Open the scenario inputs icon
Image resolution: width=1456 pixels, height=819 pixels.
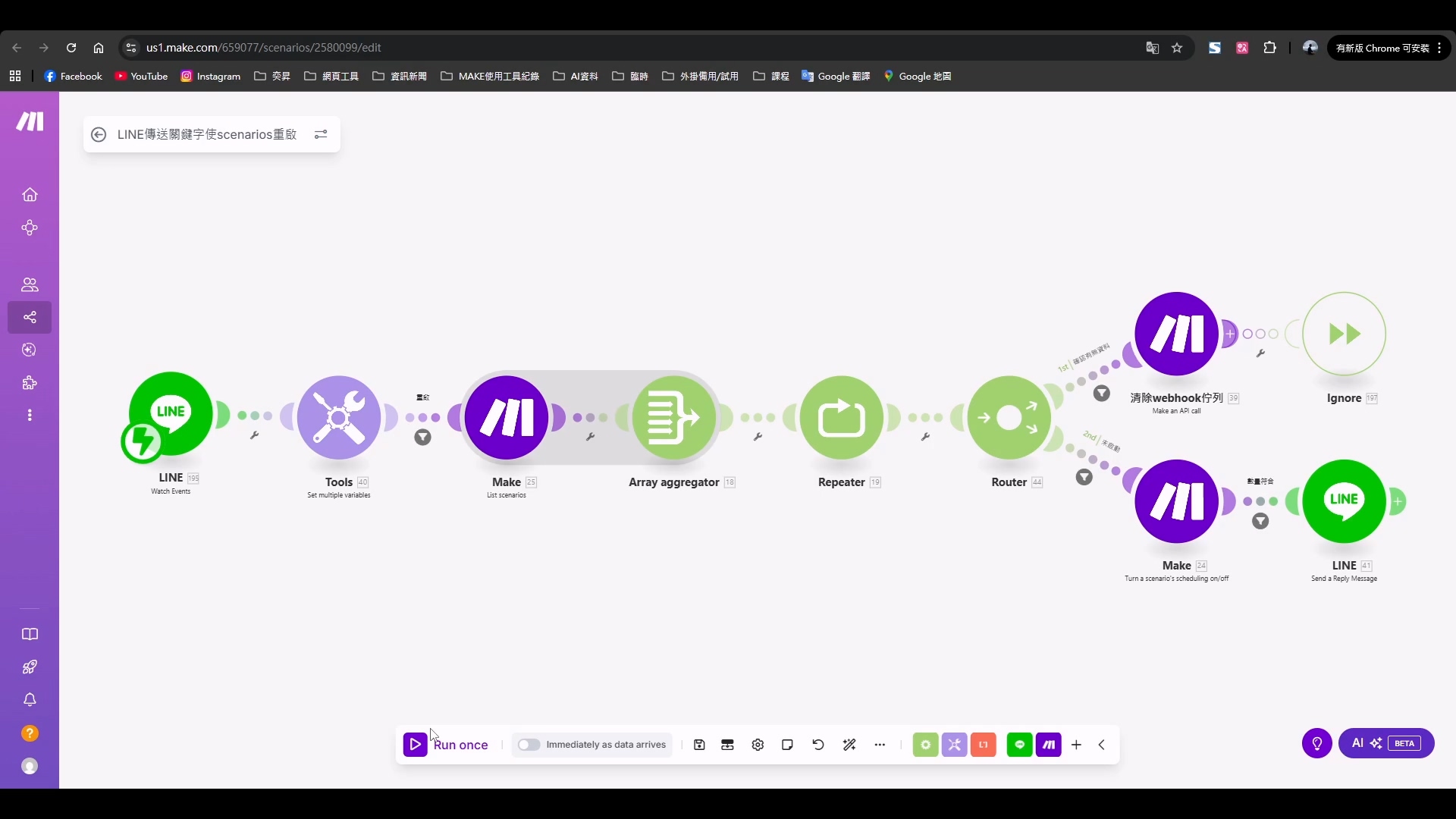pyautogui.click(x=728, y=745)
